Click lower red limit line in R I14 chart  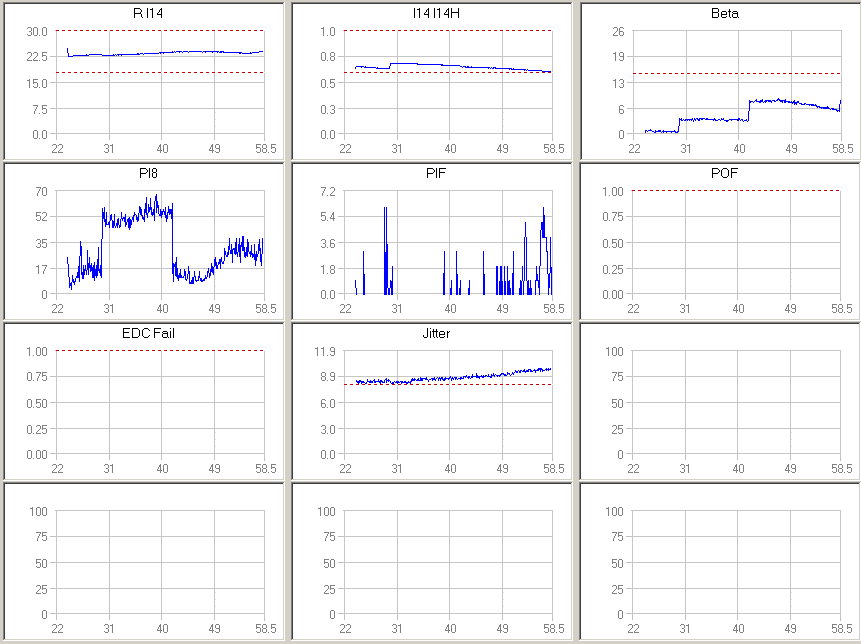(x=160, y=72)
